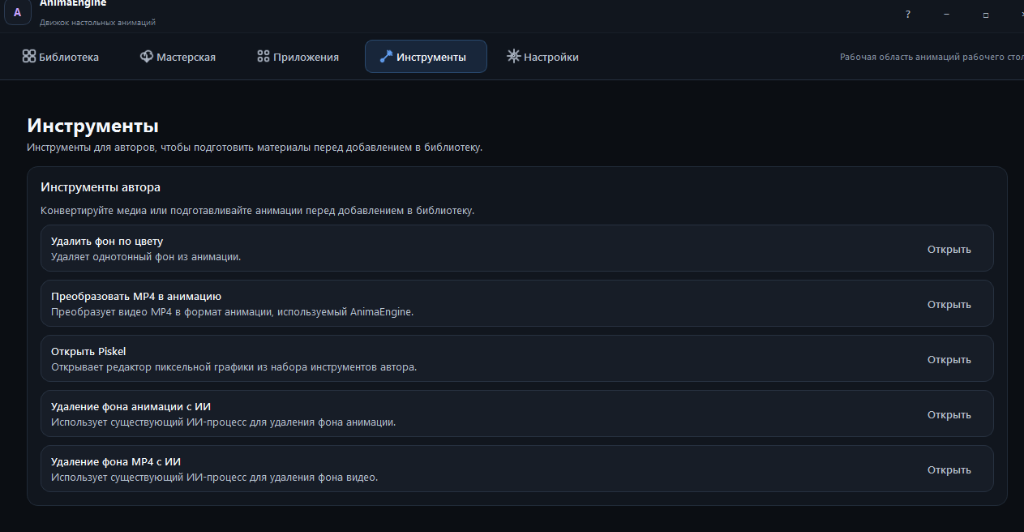Click the AnimaEngine app logo icon

click(18, 12)
